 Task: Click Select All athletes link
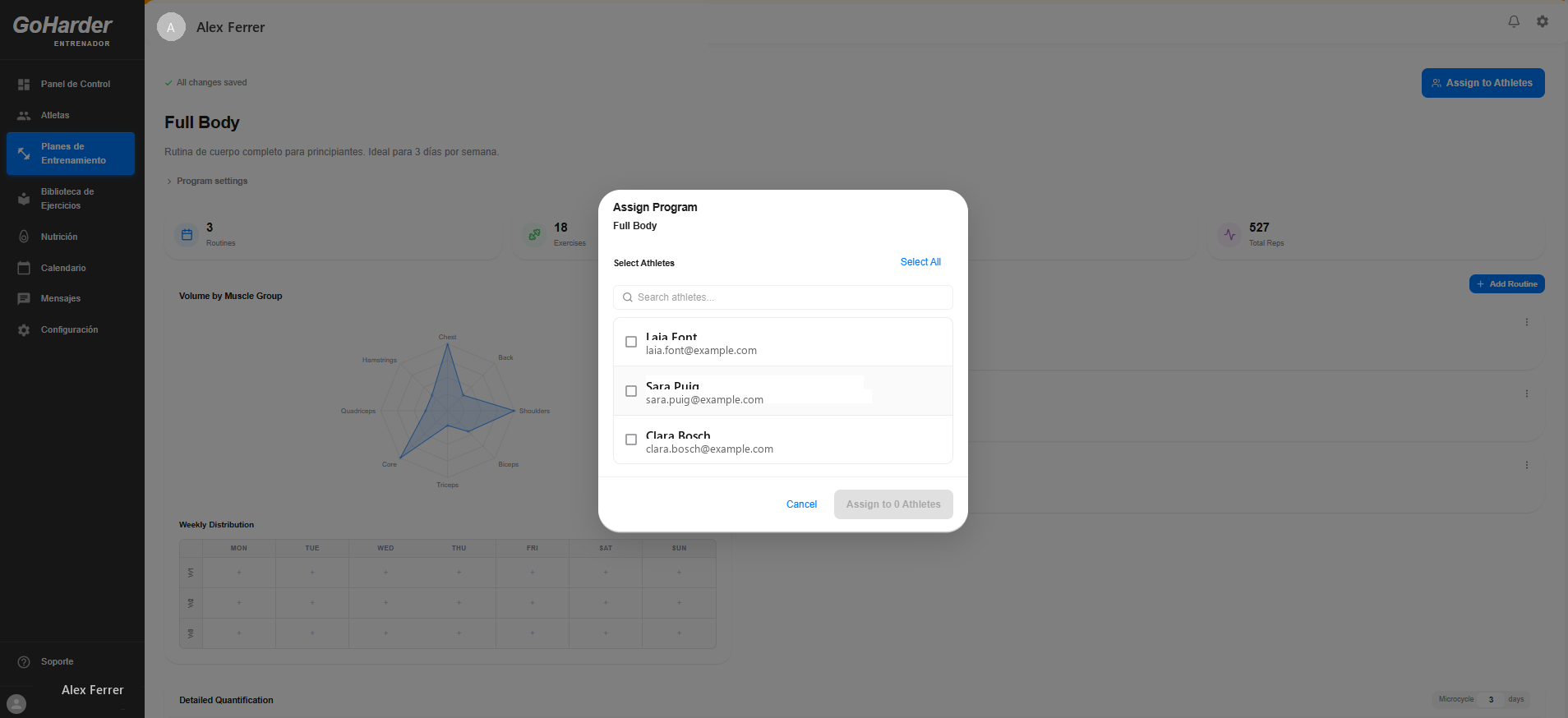tap(920, 262)
